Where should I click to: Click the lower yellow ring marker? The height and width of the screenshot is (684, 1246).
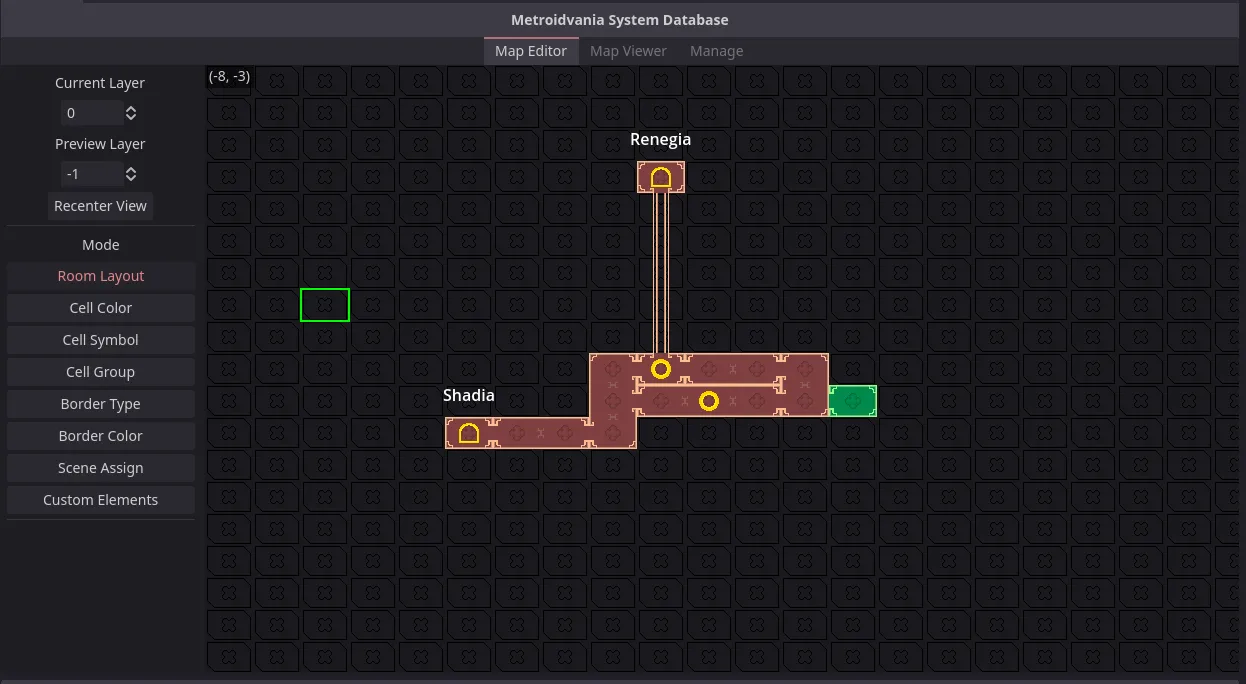click(708, 401)
